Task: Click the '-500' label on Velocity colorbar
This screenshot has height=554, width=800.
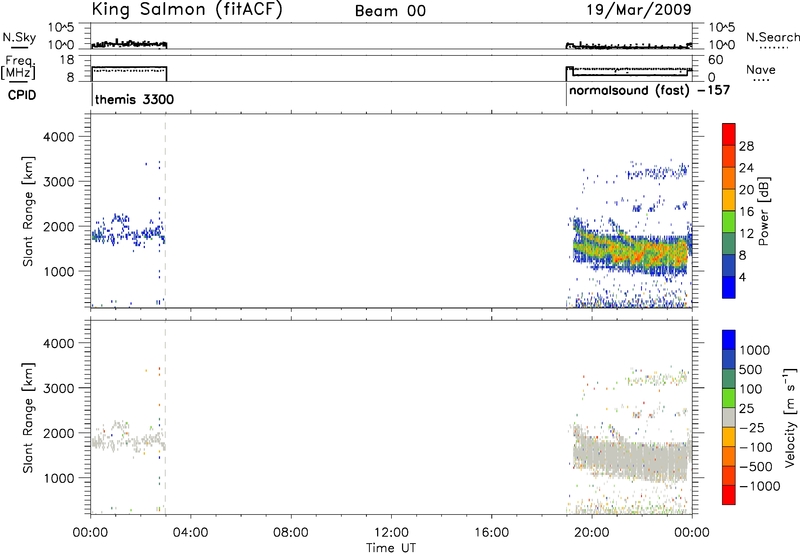Action: pyautogui.click(x=756, y=466)
